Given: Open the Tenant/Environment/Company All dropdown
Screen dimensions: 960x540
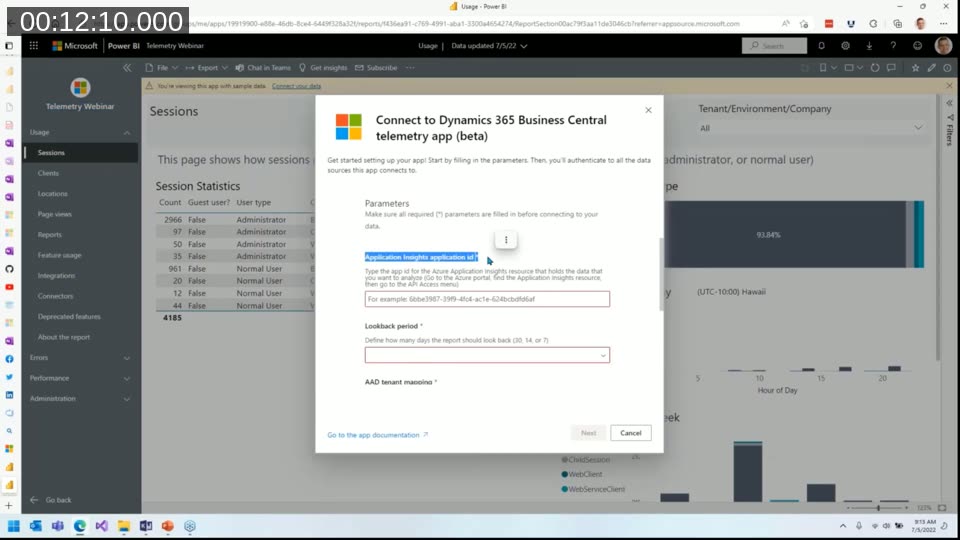Looking at the screenshot, I should point(811,128).
